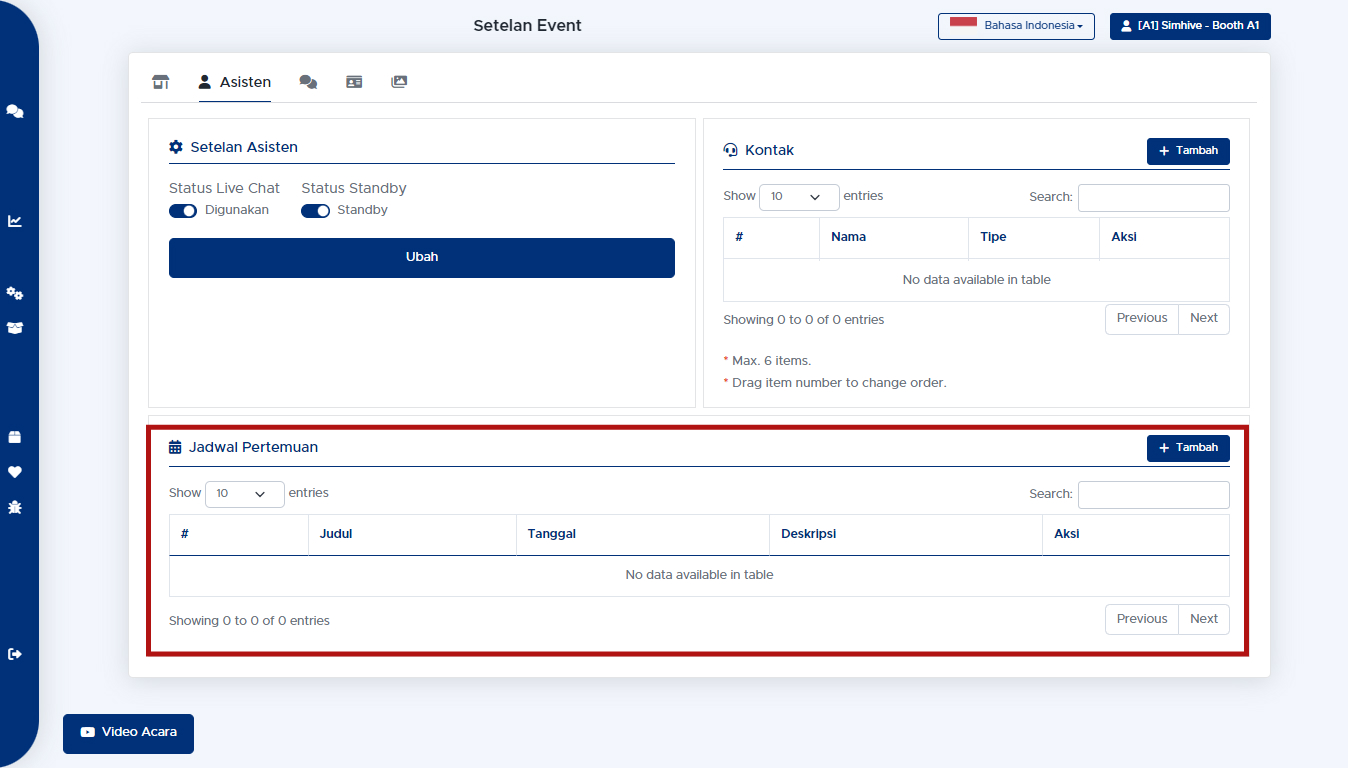The height and width of the screenshot is (768, 1348).
Task: Click the logout icon in sidebar
Action: pyautogui.click(x=15, y=654)
